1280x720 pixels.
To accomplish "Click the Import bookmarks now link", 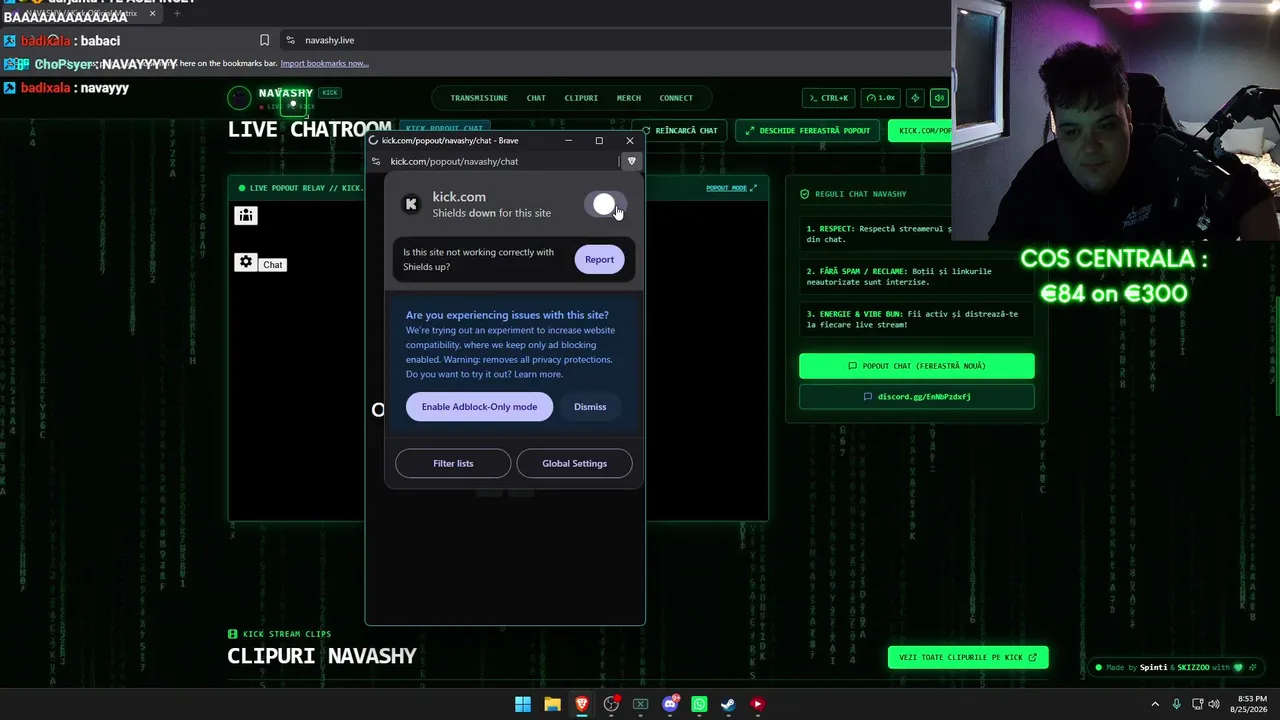I will pos(324,63).
